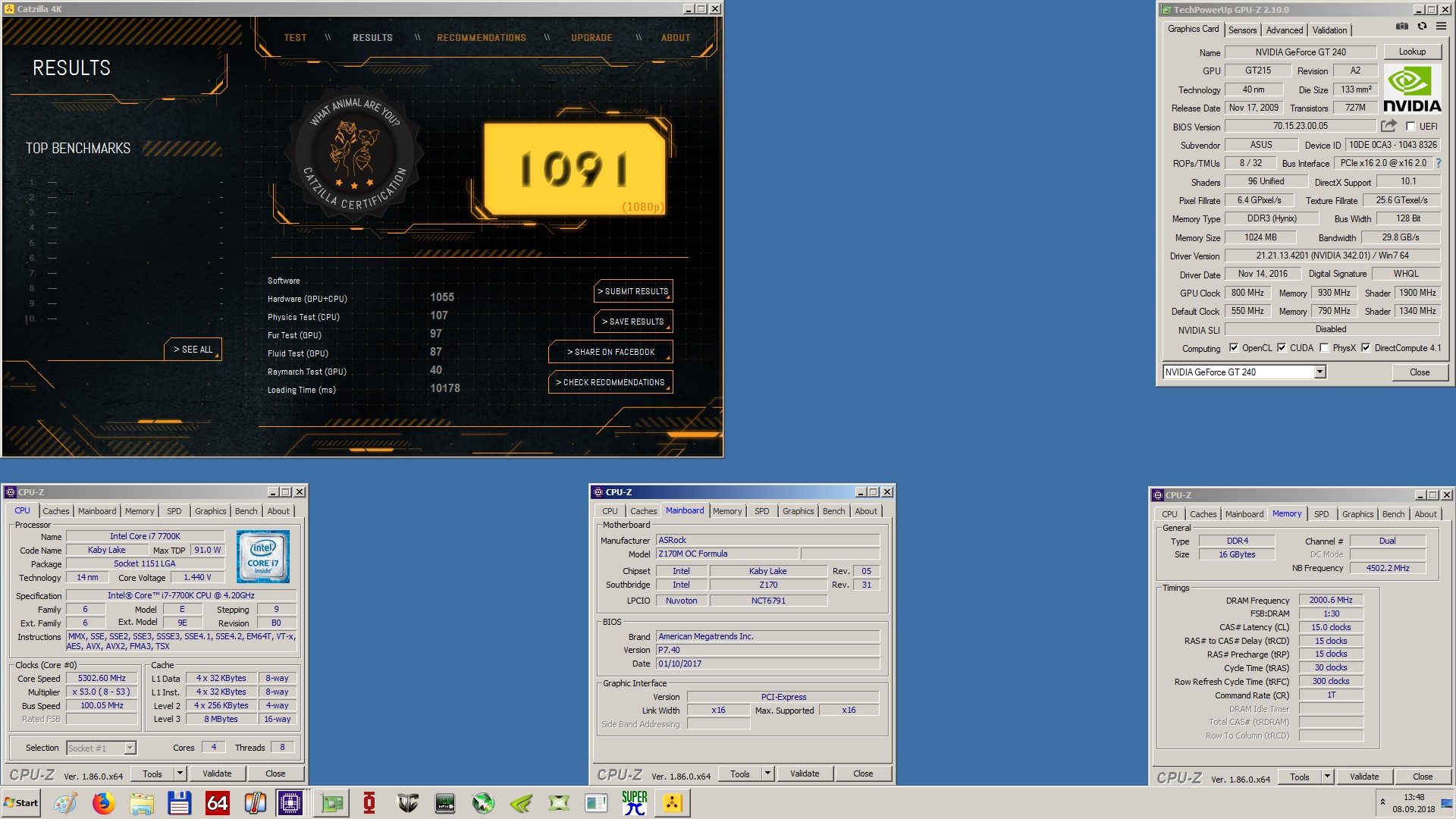Launch Firefox from the taskbar
This screenshot has height=819, width=1456.
(103, 803)
